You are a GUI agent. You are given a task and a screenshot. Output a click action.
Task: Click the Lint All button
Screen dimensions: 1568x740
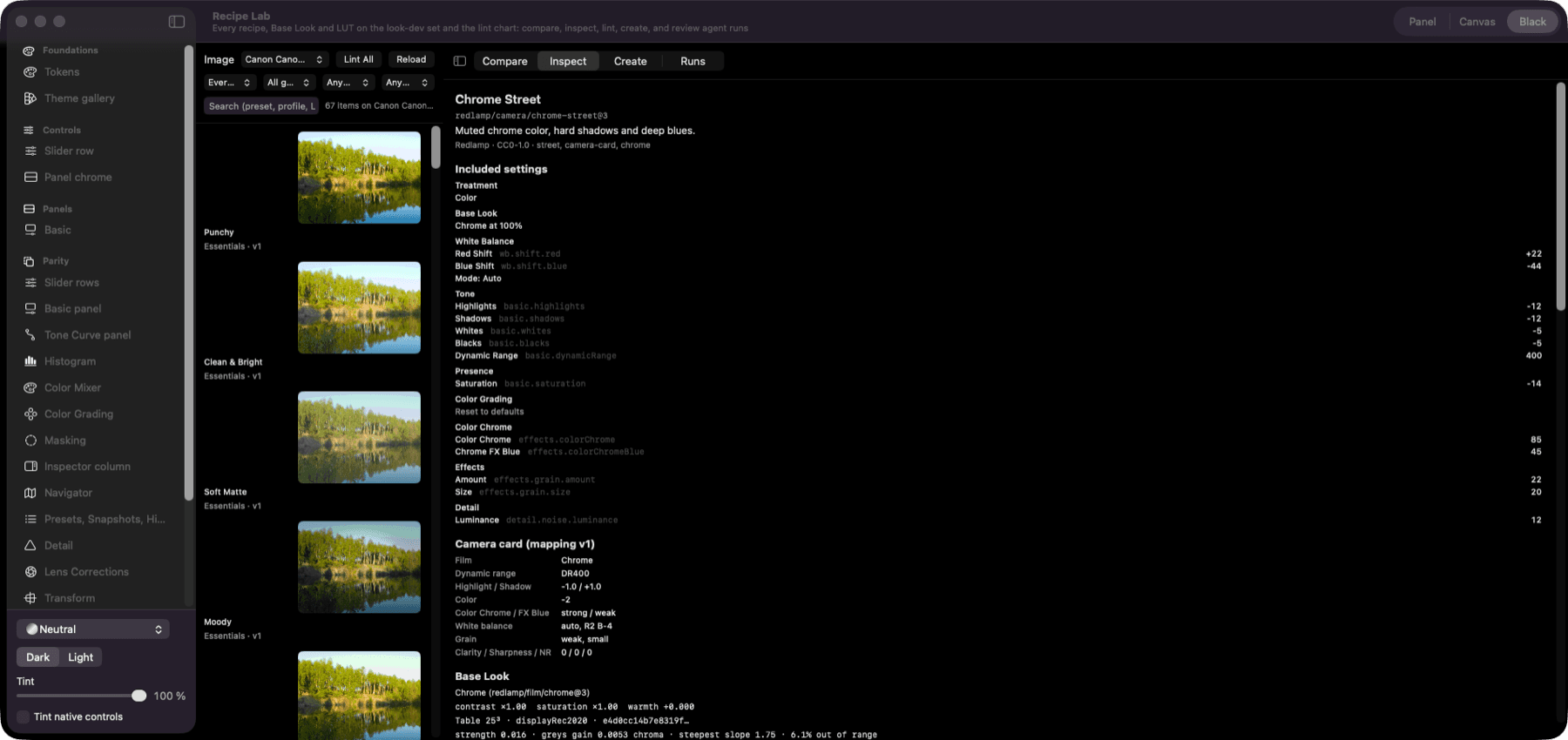coord(359,59)
